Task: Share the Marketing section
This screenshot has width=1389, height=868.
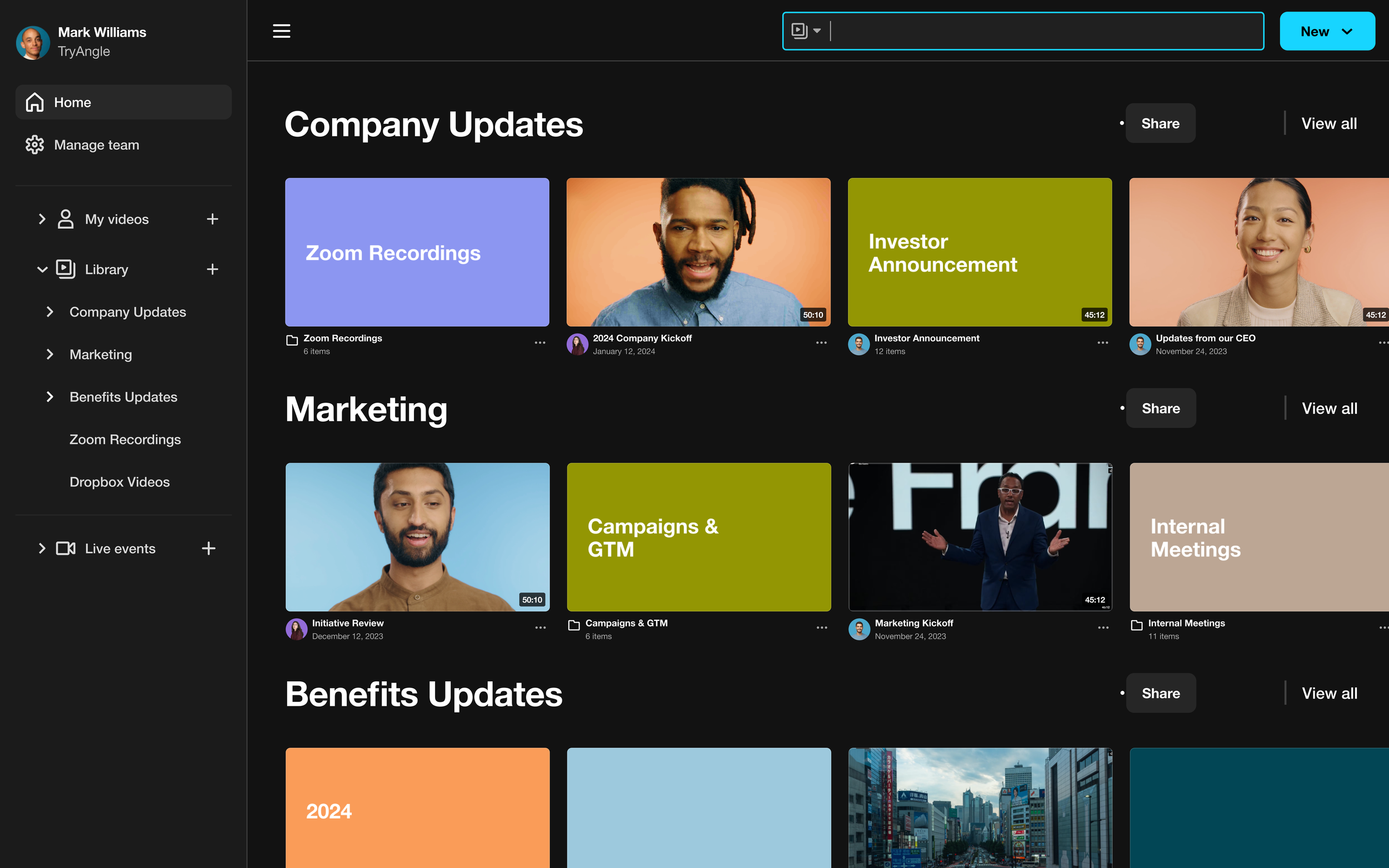Action: [1161, 408]
